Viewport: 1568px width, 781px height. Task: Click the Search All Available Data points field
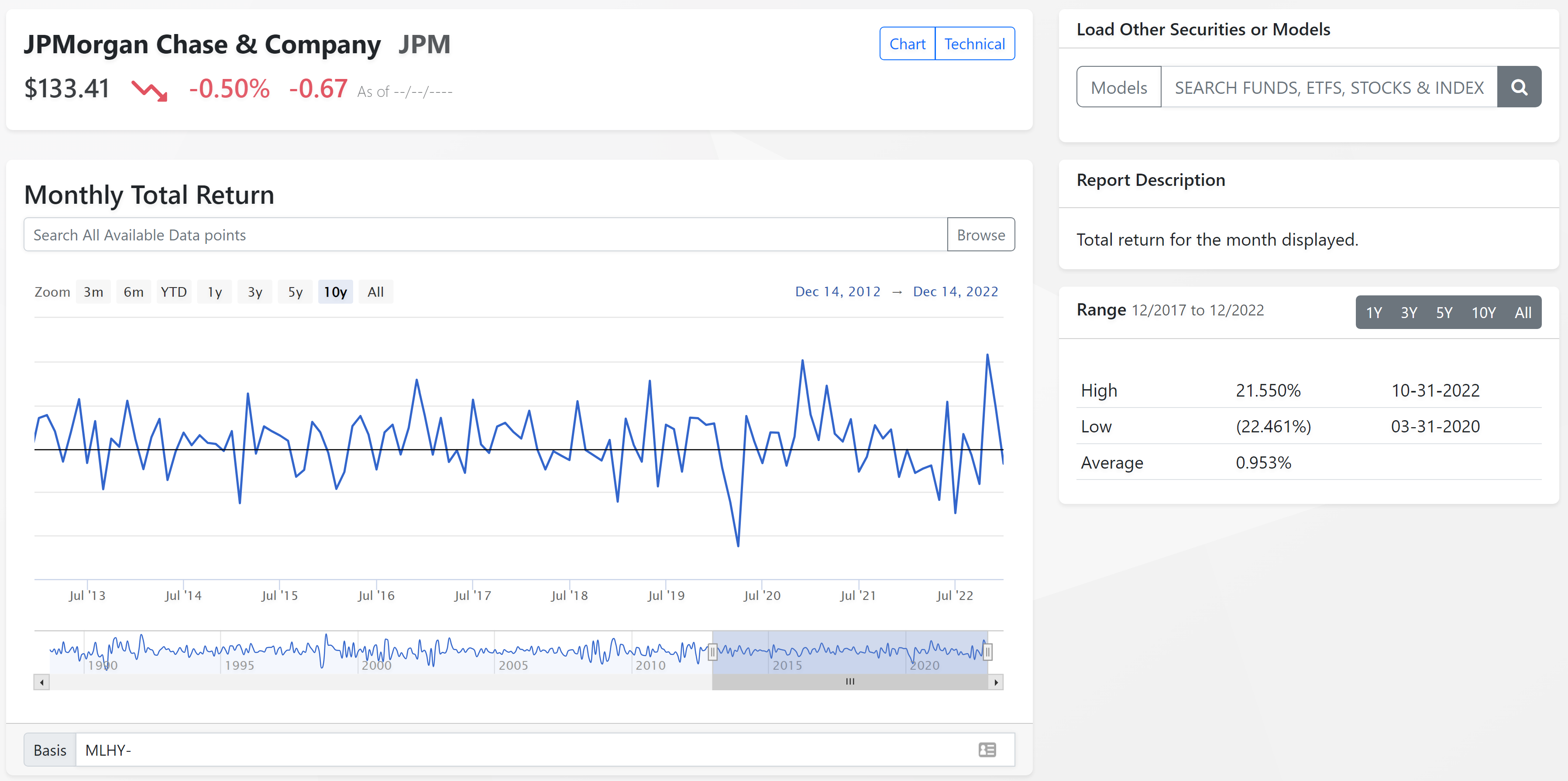tap(485, 235)
